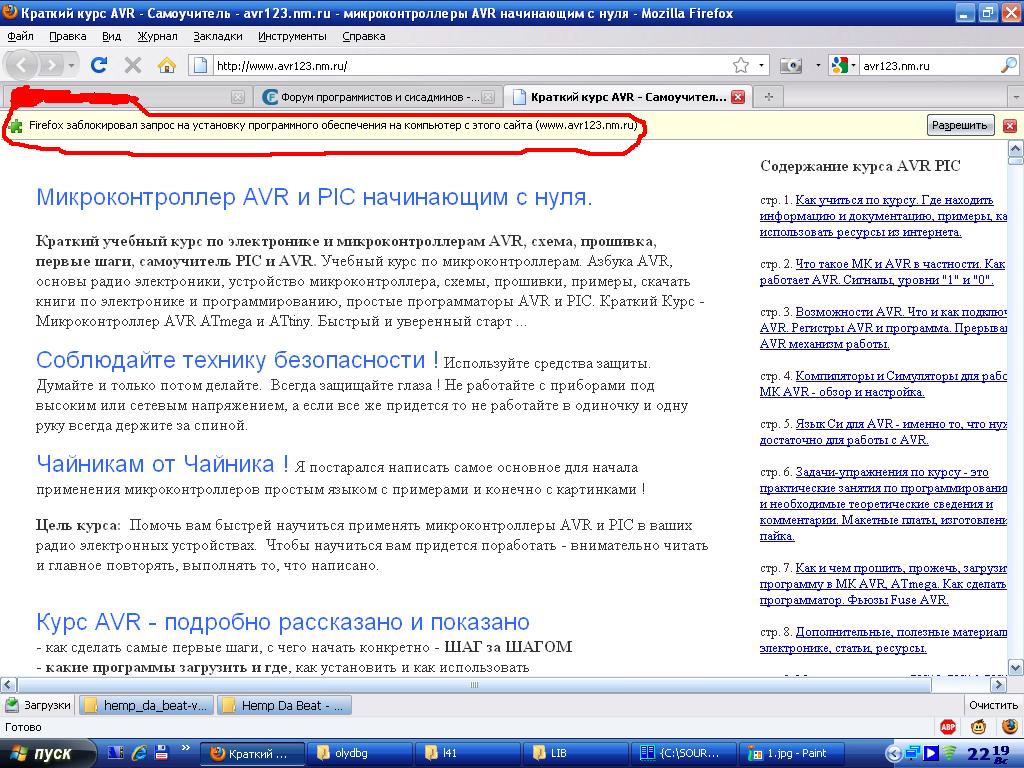Click the camera screenshot toolbar icon
Viewport: 1024px width, 768px height.
click(x=791, y=65)
